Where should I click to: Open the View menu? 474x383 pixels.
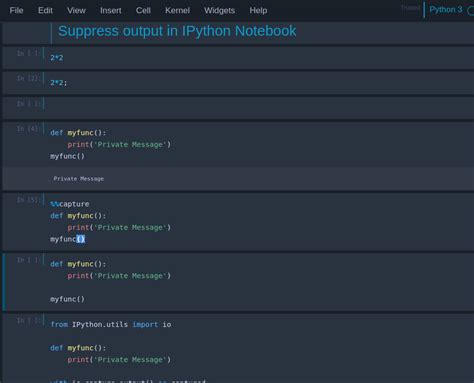76,11
